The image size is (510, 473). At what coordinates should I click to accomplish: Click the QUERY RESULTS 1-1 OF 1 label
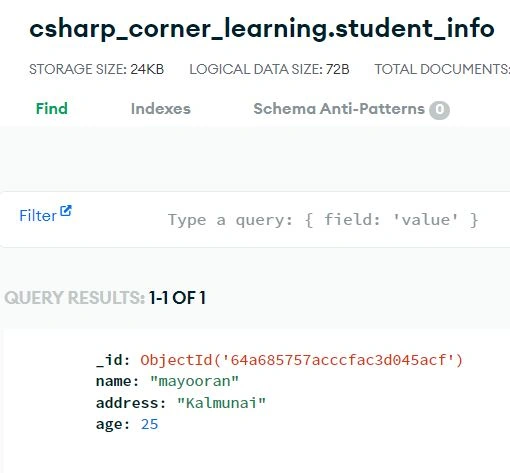point(105,298)
